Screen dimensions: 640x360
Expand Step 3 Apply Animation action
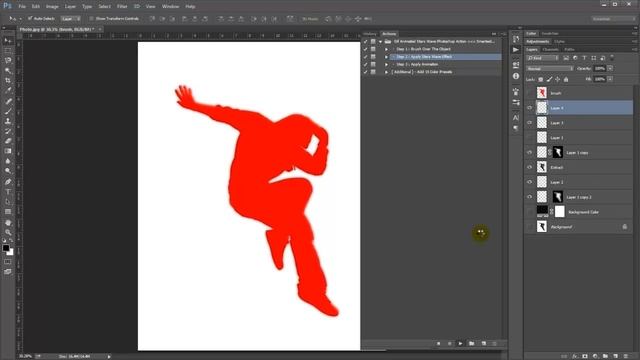point(387,64)
